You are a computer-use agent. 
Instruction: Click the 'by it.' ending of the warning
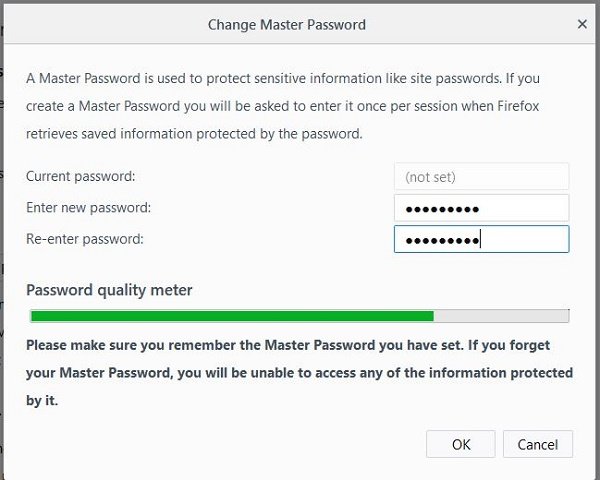pyautogui.click(x=42, y=400)
